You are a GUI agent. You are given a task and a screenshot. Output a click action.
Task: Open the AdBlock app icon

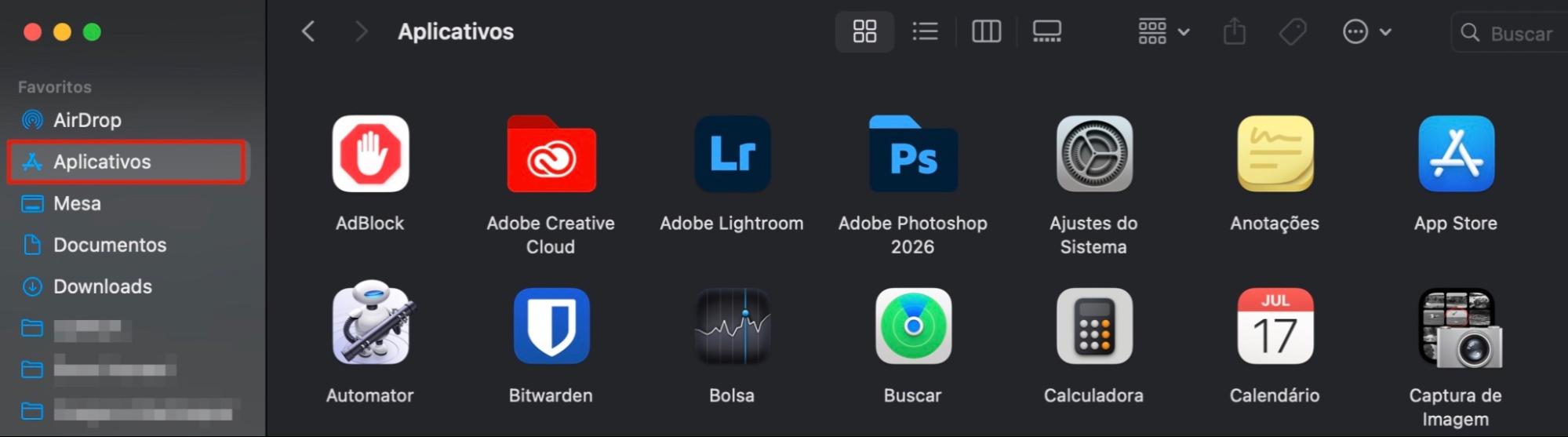(x=370, y=154)
